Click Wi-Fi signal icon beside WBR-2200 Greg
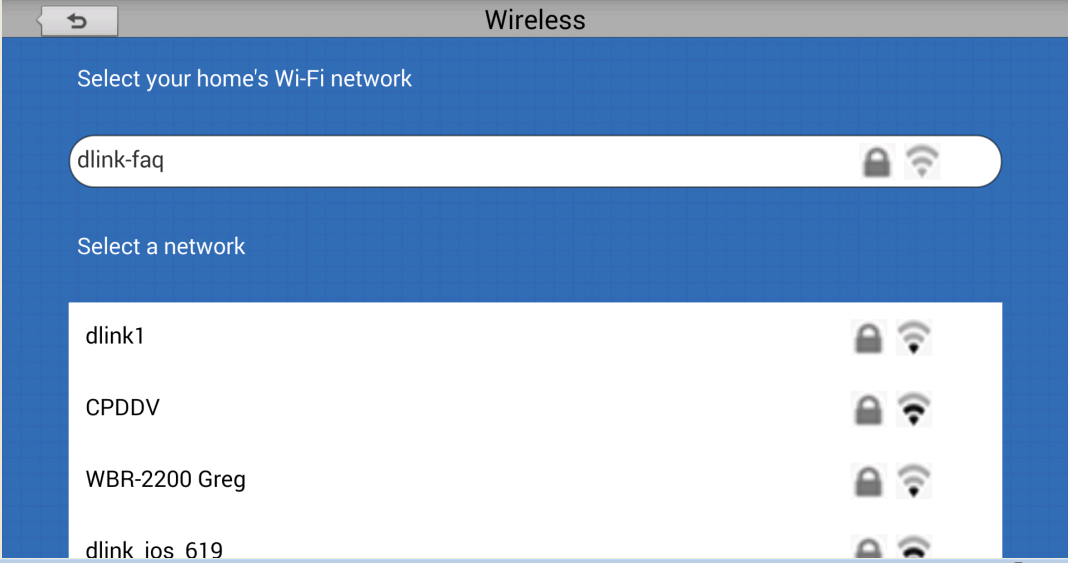Viewport: 1068px width, 563px height. [913, 480]
